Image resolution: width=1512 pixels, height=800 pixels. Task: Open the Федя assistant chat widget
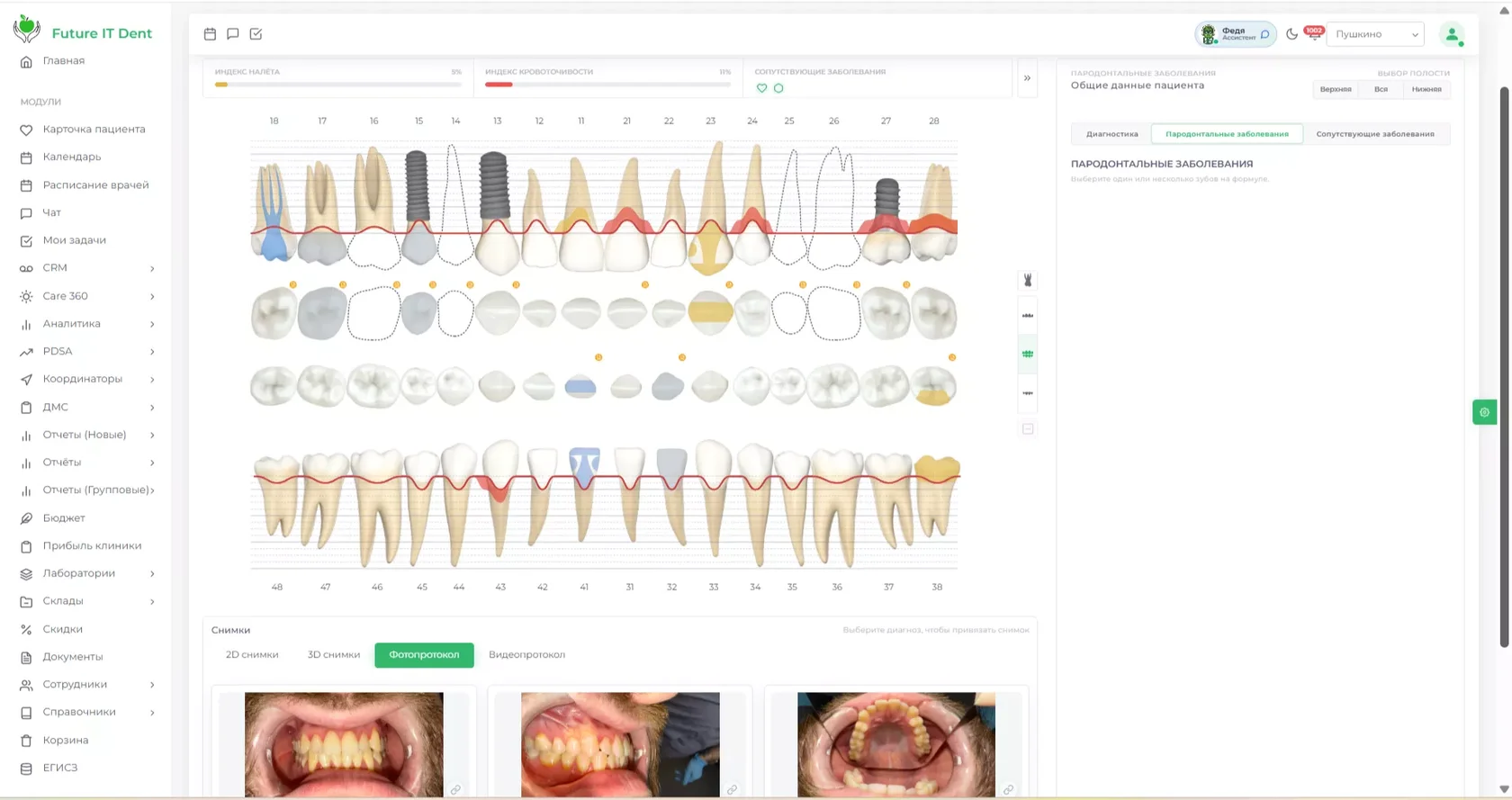(x=1235, y=34)
